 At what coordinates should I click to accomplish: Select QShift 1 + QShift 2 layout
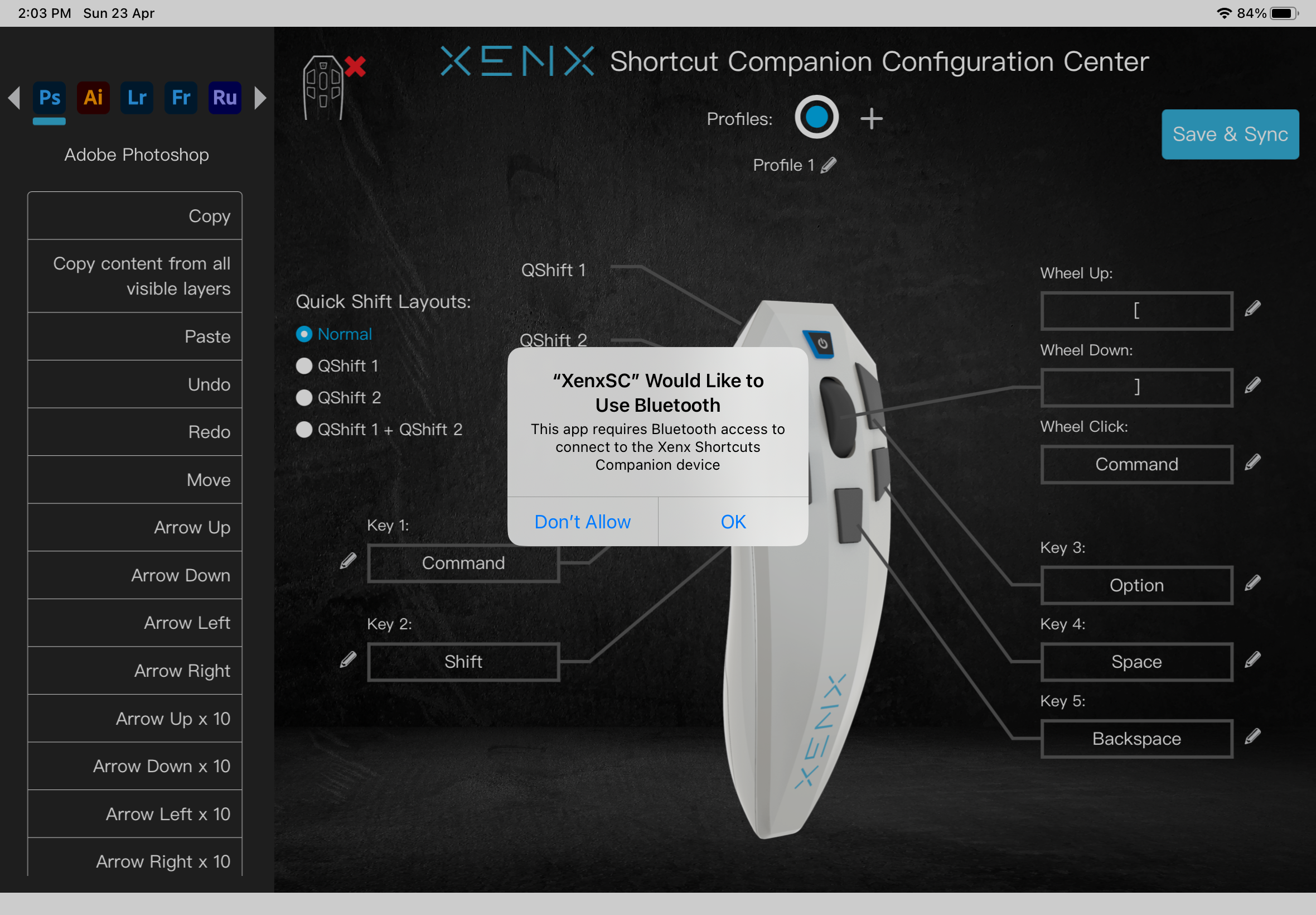tap(379, 430)
